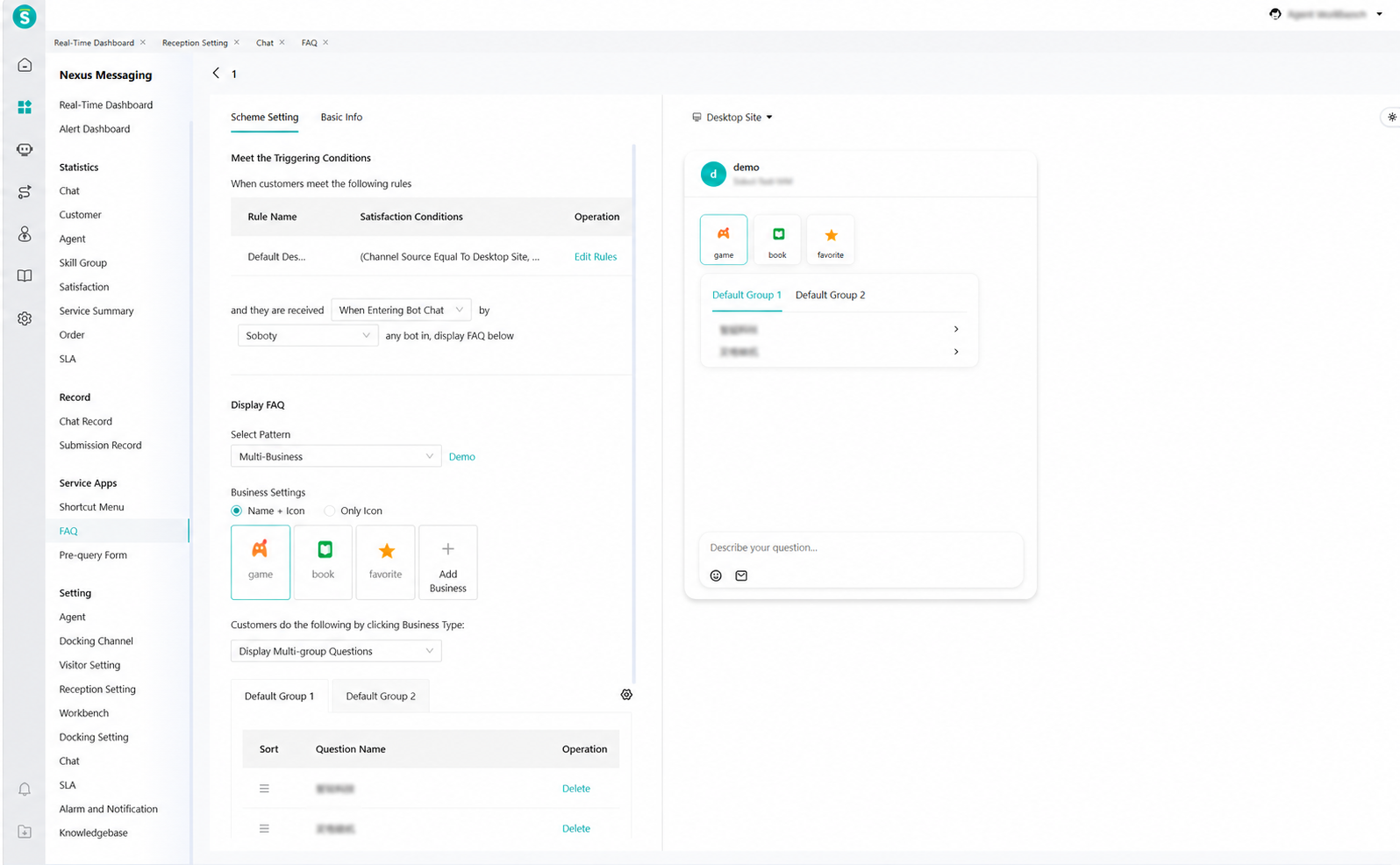Switch to Default Group 2 editor tab
Viewport: 1400px width, 865px height.
coord(381,696)
